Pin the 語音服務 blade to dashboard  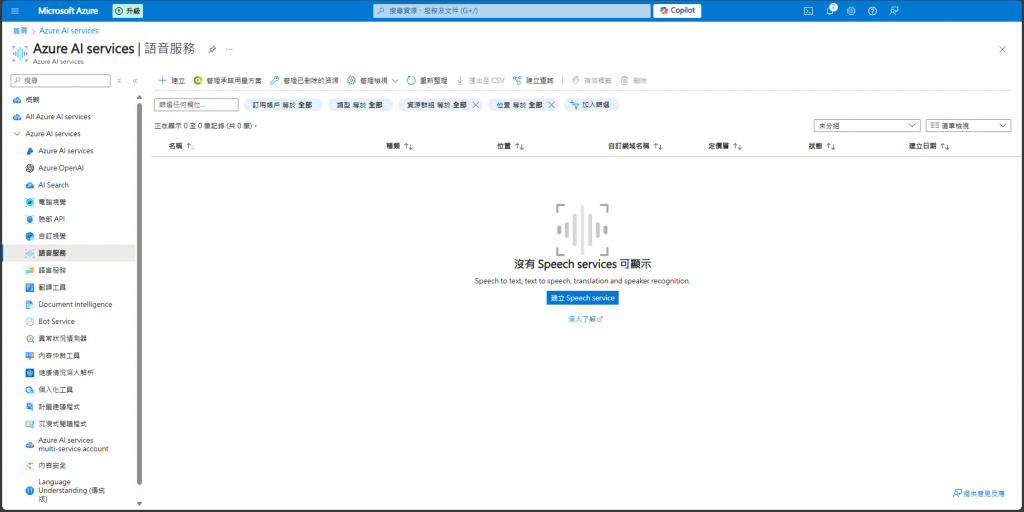tap(212, 50)
